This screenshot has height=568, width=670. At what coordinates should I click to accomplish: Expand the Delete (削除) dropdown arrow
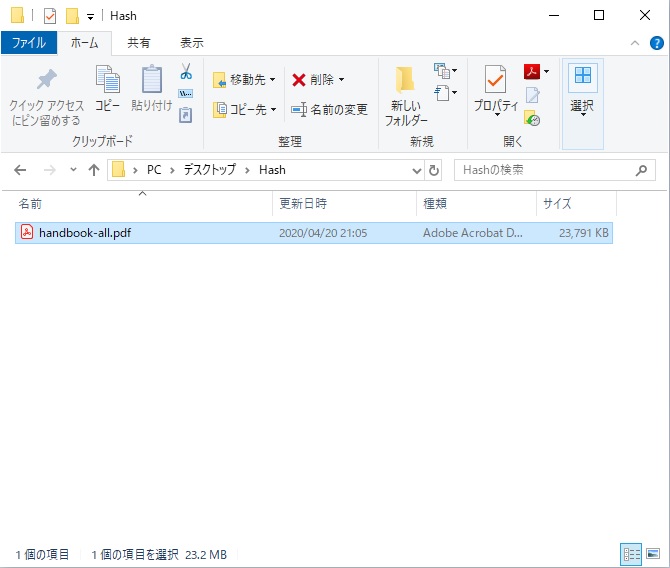(341, 79)
